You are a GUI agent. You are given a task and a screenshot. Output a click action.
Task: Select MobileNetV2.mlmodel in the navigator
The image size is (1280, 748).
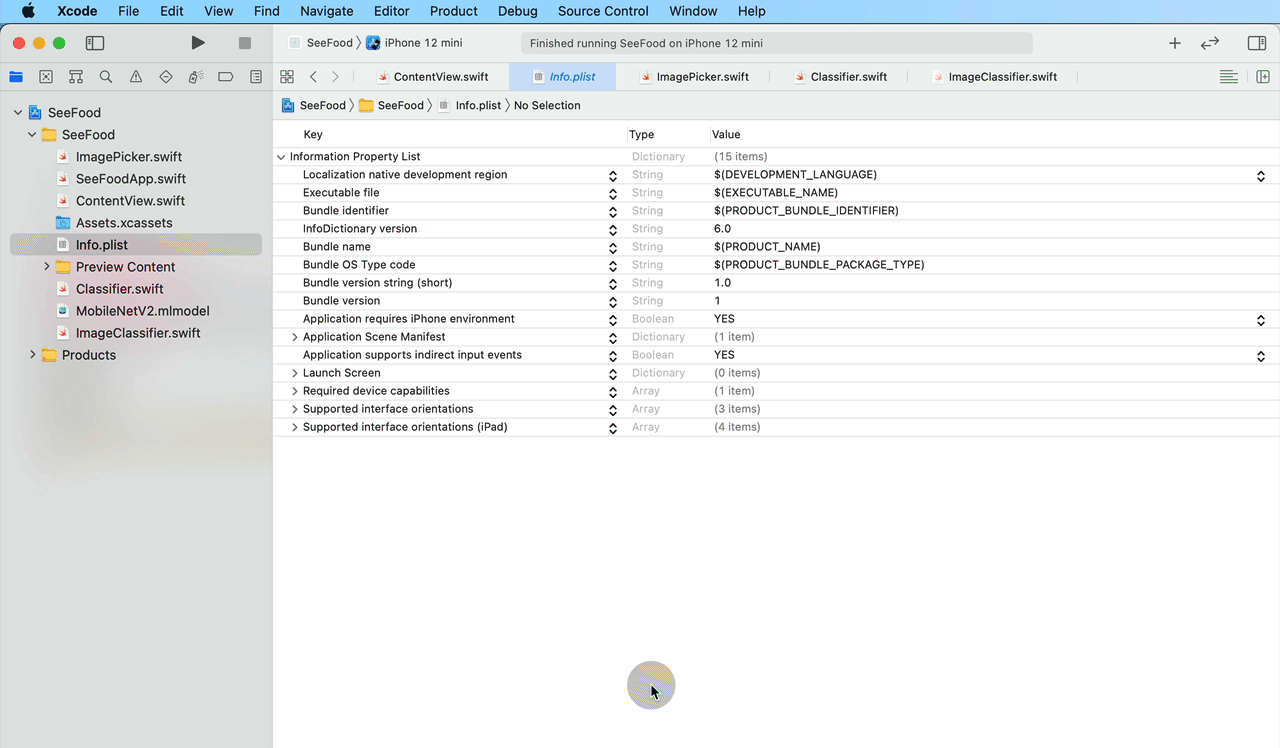142,311
